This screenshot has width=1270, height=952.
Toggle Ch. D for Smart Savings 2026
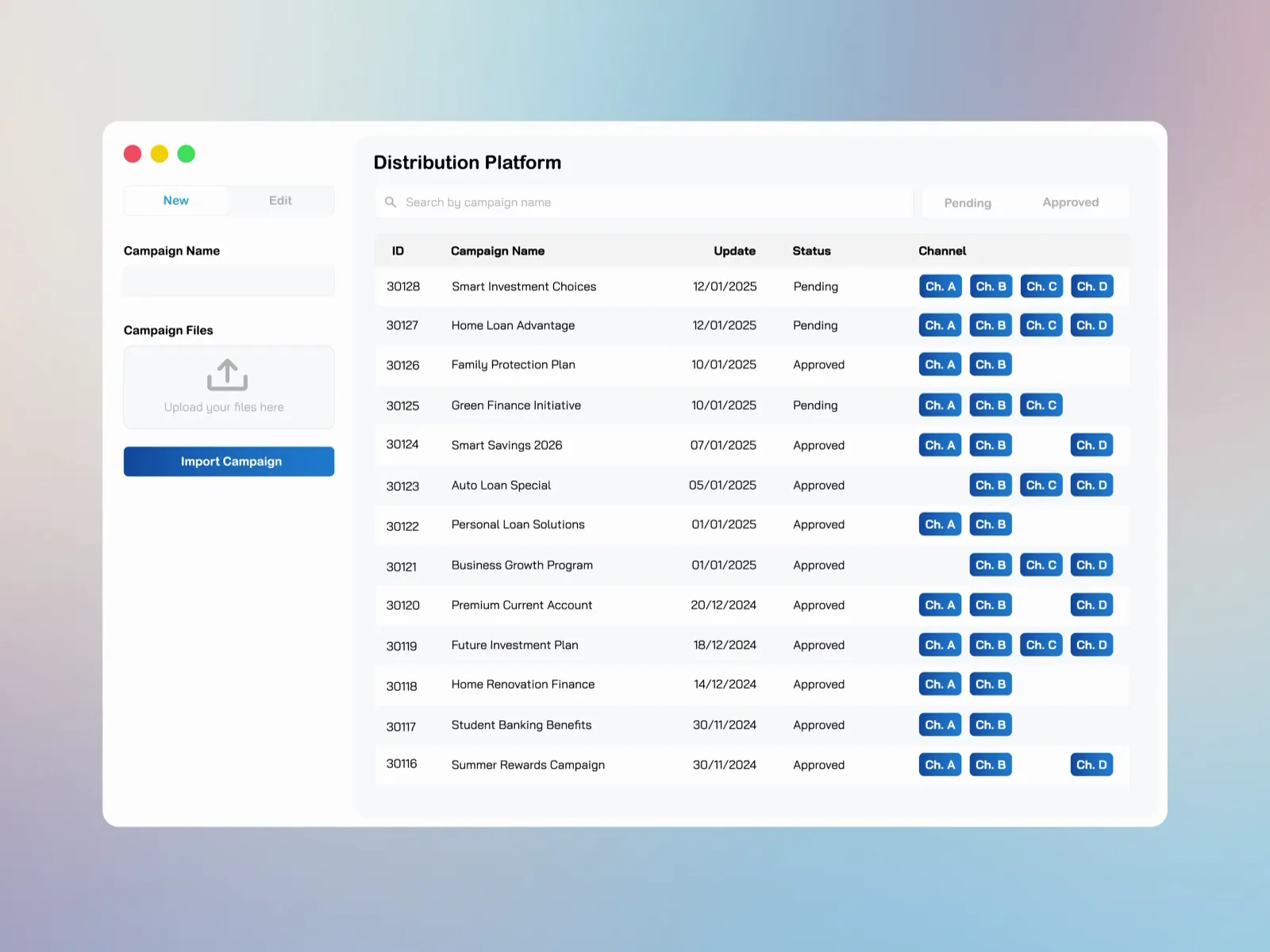coord(1092,445)
